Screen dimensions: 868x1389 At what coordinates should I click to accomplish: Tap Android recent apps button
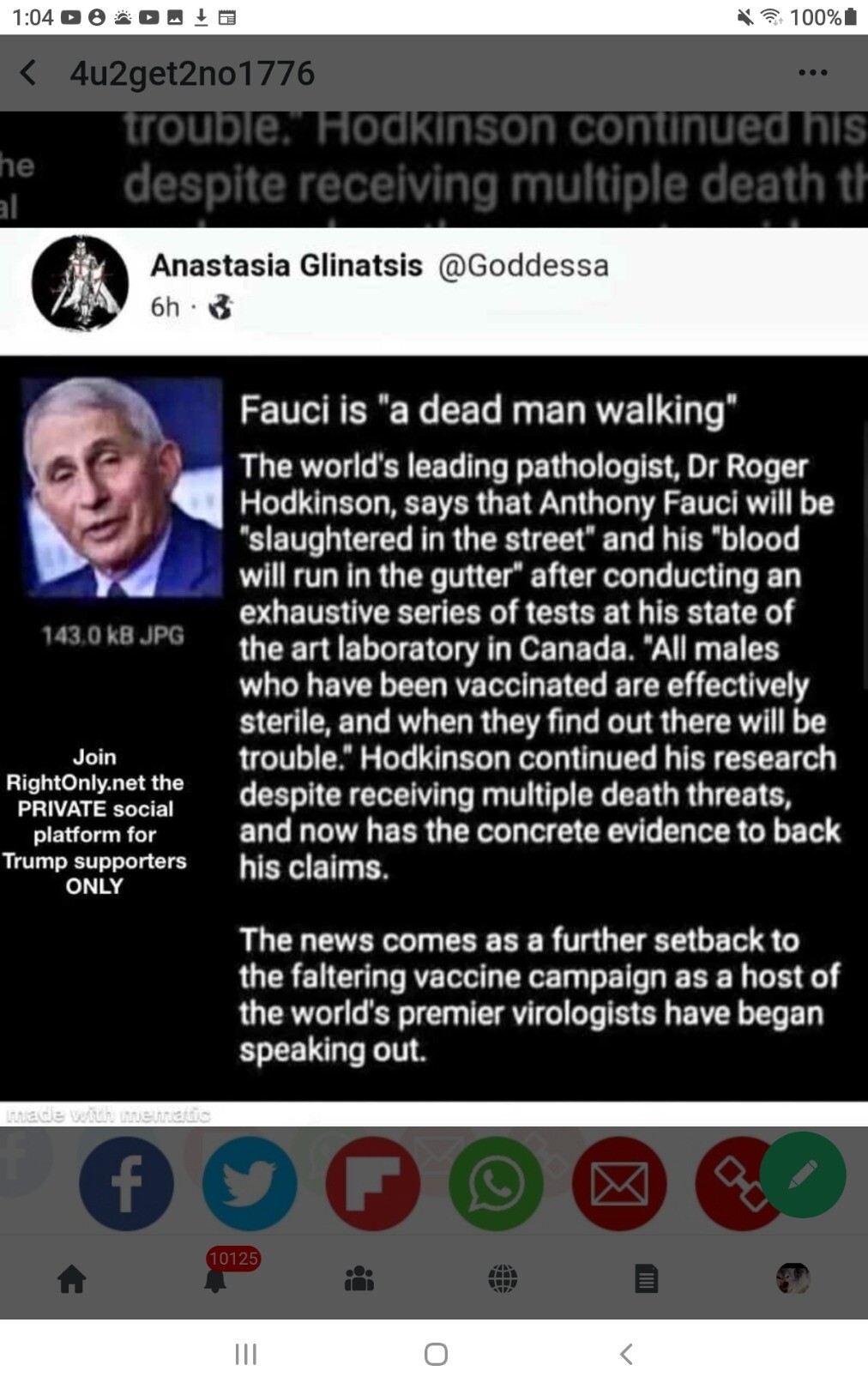click(245, 1354)
